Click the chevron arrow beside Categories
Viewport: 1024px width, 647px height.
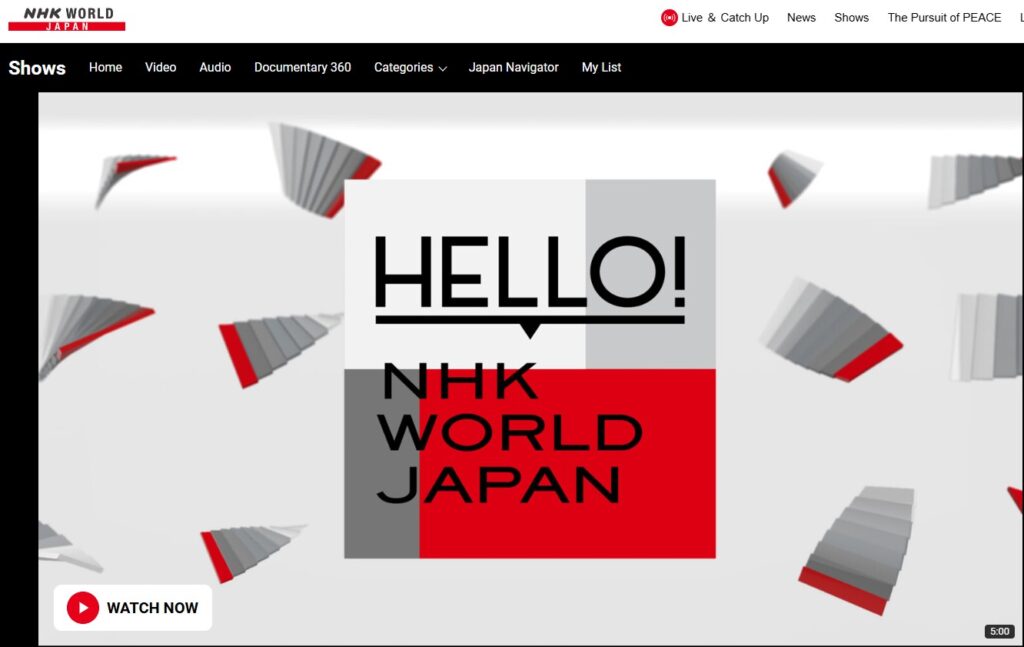442,69
